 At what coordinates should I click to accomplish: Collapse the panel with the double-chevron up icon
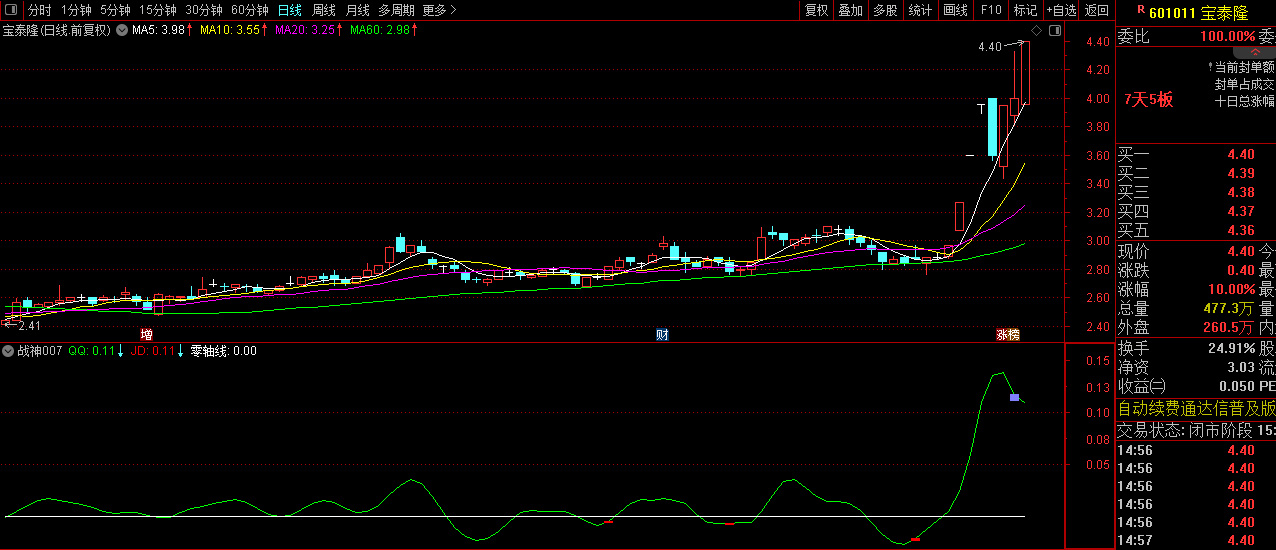(x=1255, y=52)
